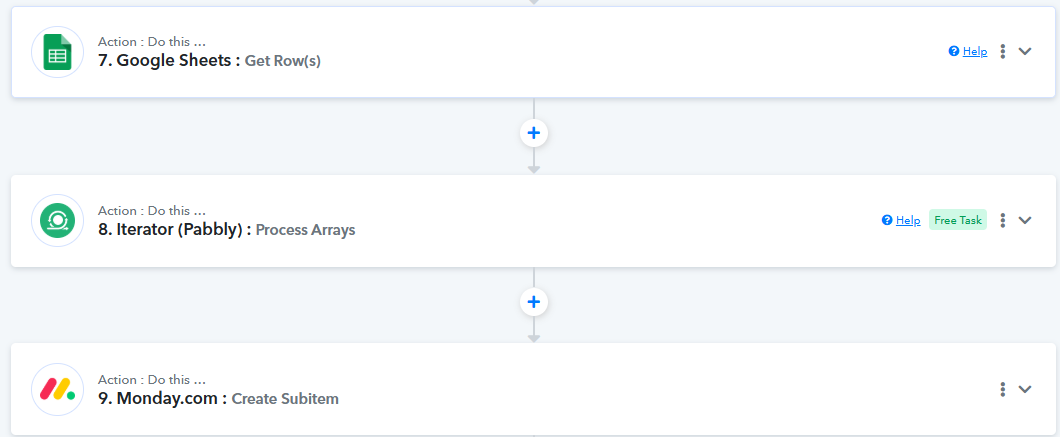Select the '7. Google Sheets' step title
Screen dimensions: 1060x437
[x=169, y=60]
